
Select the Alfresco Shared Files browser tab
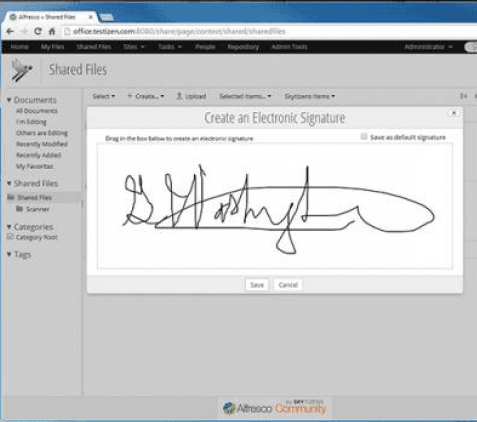click(50, 17)
